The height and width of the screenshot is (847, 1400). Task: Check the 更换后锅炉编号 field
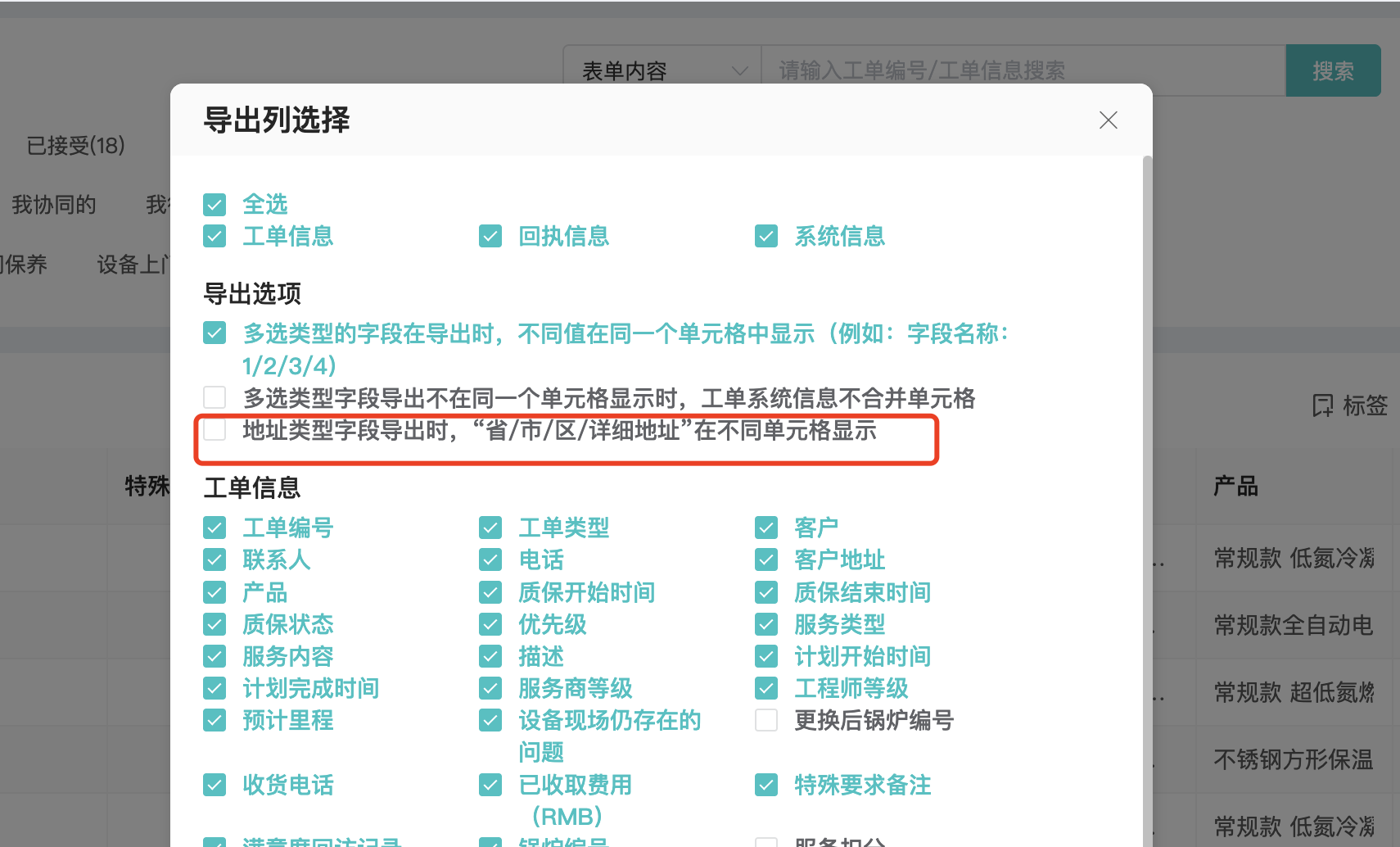pos(766,720)
